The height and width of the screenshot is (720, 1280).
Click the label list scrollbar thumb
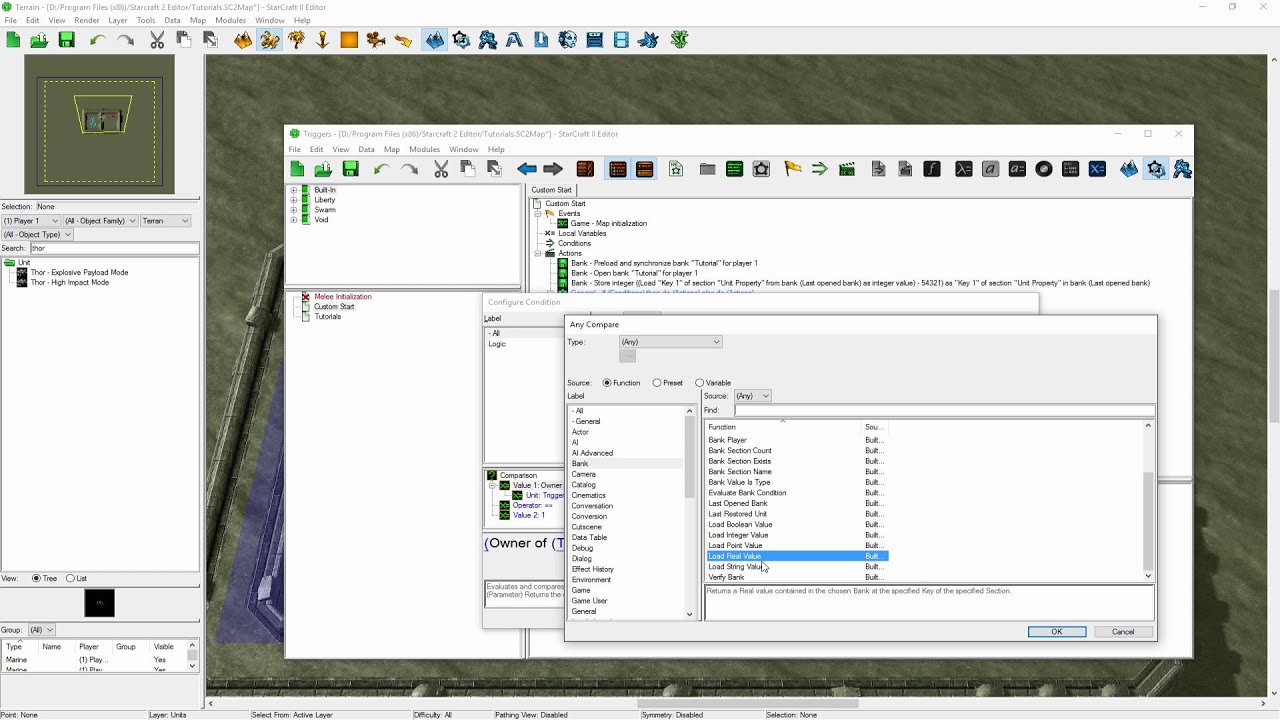click(x=689, y=458)
